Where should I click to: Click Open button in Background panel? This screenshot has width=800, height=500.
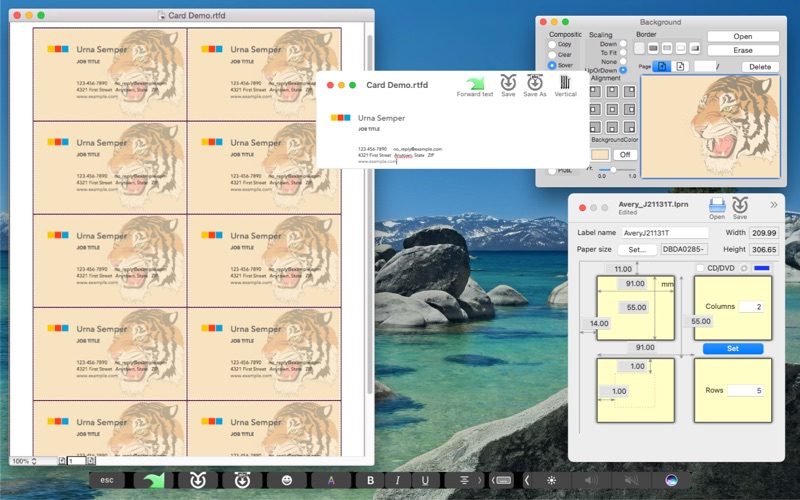743,36
